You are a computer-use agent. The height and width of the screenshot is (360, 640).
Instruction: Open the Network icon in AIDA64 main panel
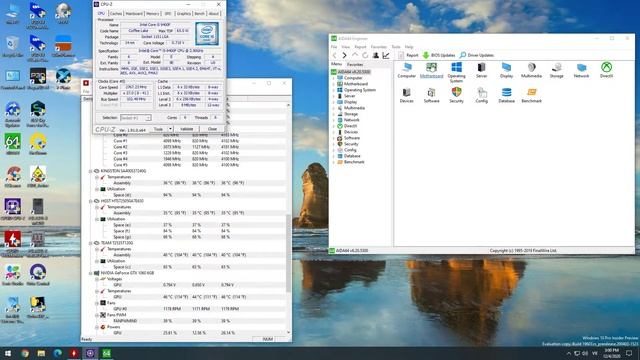(x=581, y=70)
